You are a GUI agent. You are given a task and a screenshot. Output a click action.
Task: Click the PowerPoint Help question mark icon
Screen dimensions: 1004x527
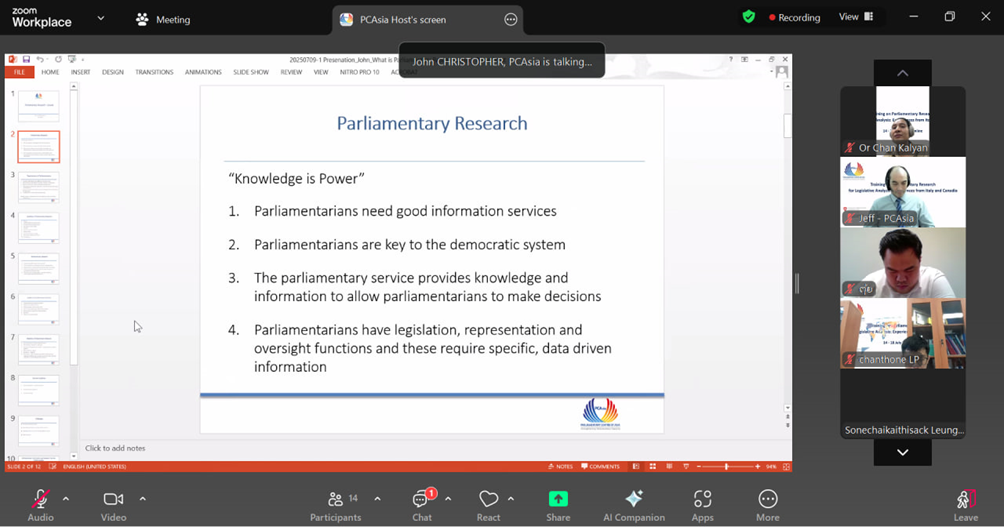point(731,59)
